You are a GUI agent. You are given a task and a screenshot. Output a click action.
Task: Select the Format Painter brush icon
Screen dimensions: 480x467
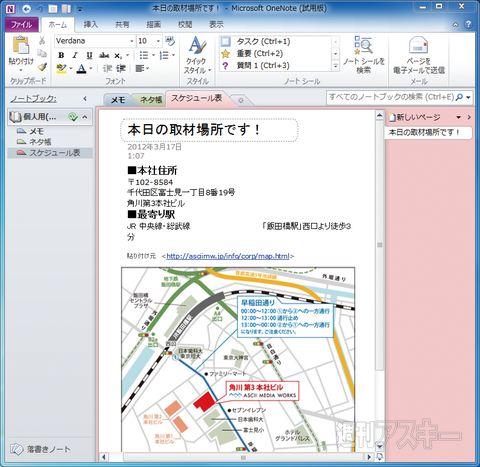pyautogui.click(x=42, y=67)
